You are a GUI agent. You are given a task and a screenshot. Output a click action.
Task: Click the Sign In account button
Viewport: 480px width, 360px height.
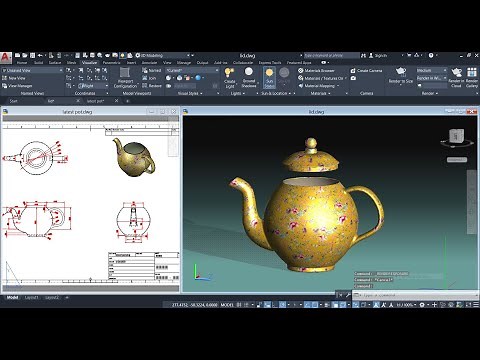pos(378,55)
